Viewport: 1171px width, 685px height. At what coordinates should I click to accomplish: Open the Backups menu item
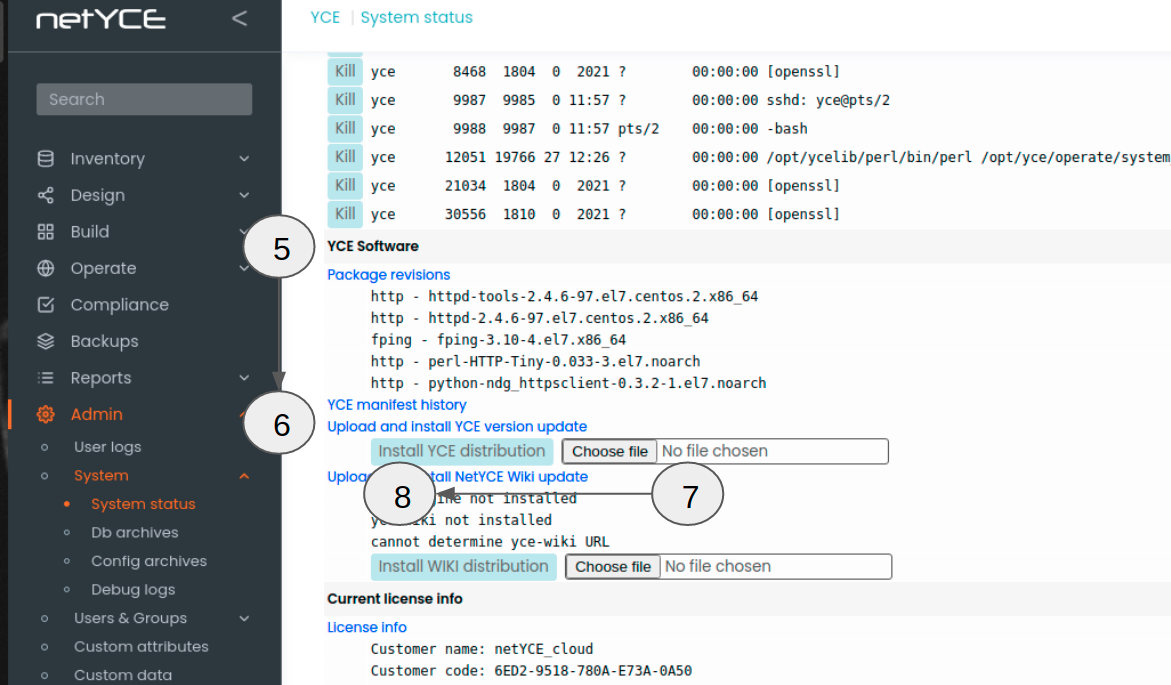point(105,341)
